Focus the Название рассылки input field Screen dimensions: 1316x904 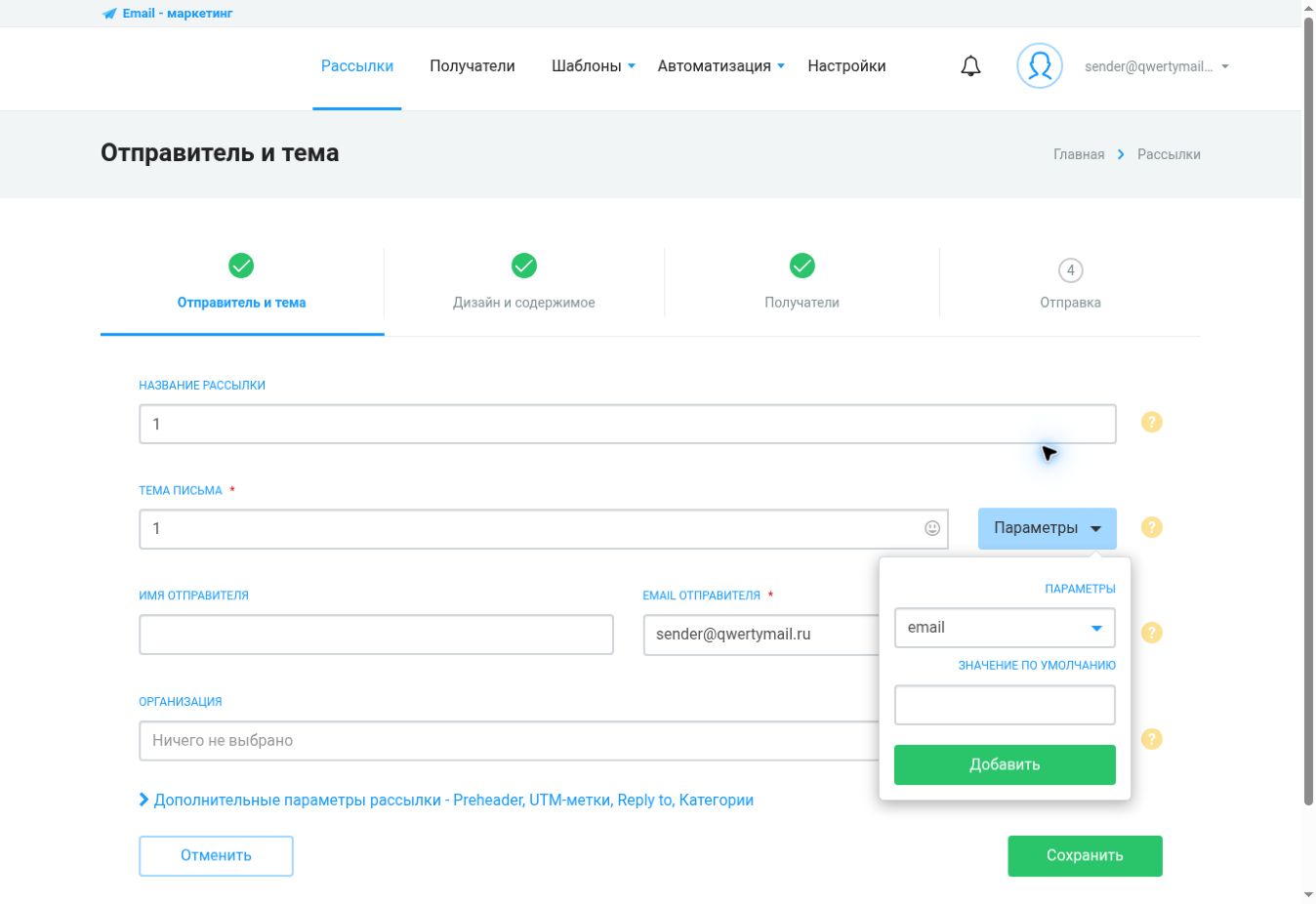(628, 424)
